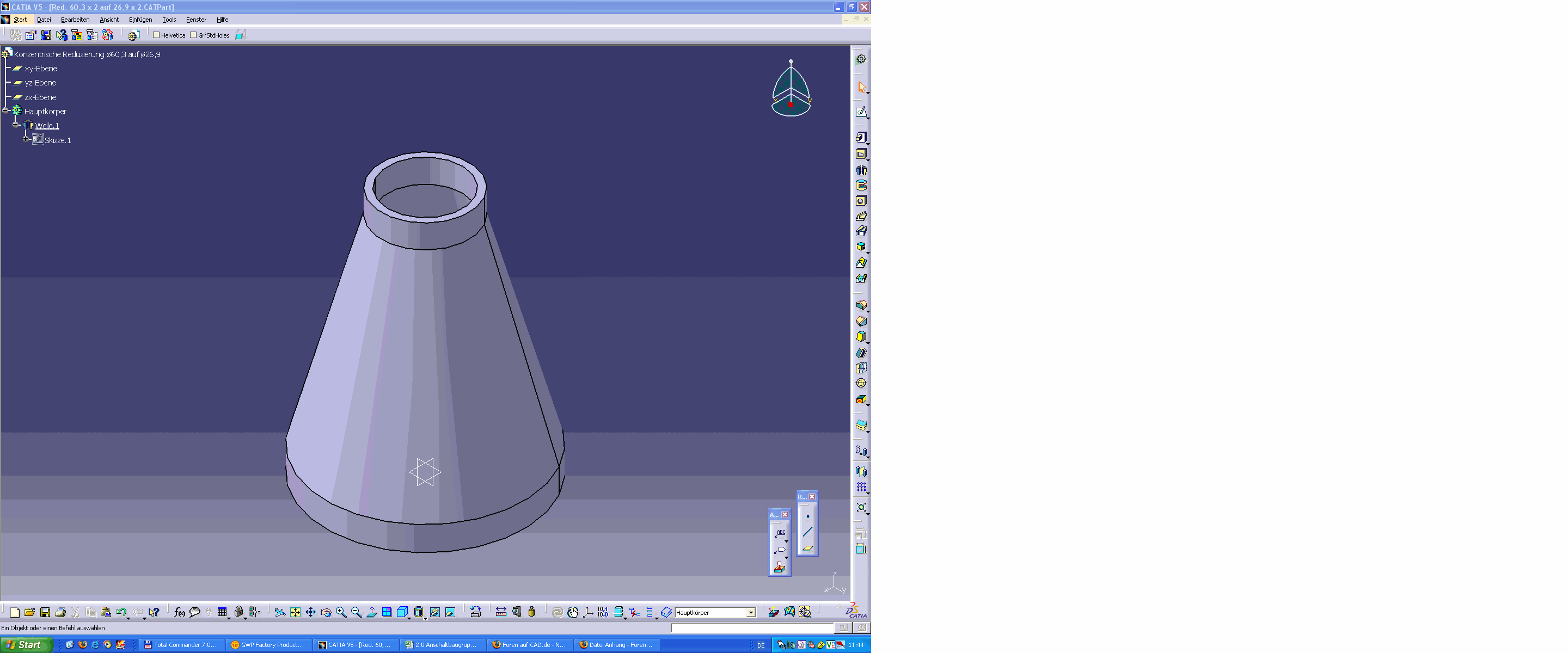The height and width of the screenshot is (653, 1568).
Task: Switch to GWP Factory Product taskbar button
Action: tap(268, 645)
